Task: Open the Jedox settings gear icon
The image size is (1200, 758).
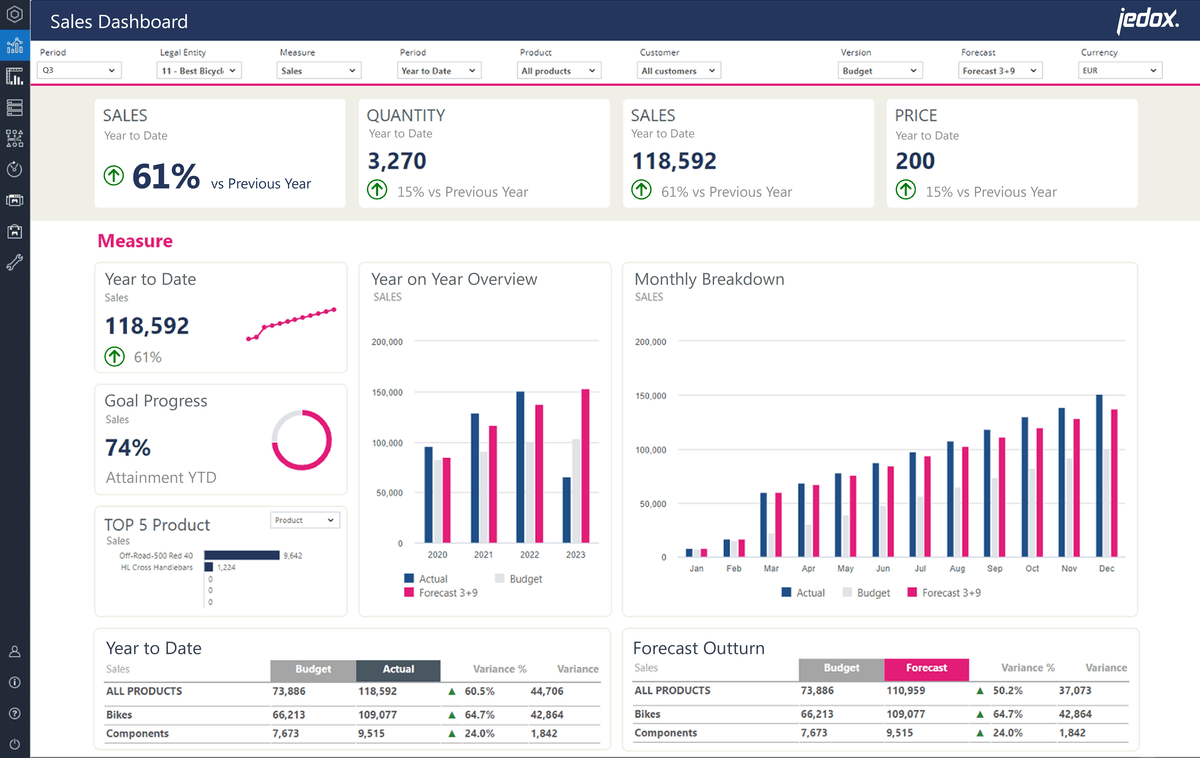Action: (x=14, y=14)
